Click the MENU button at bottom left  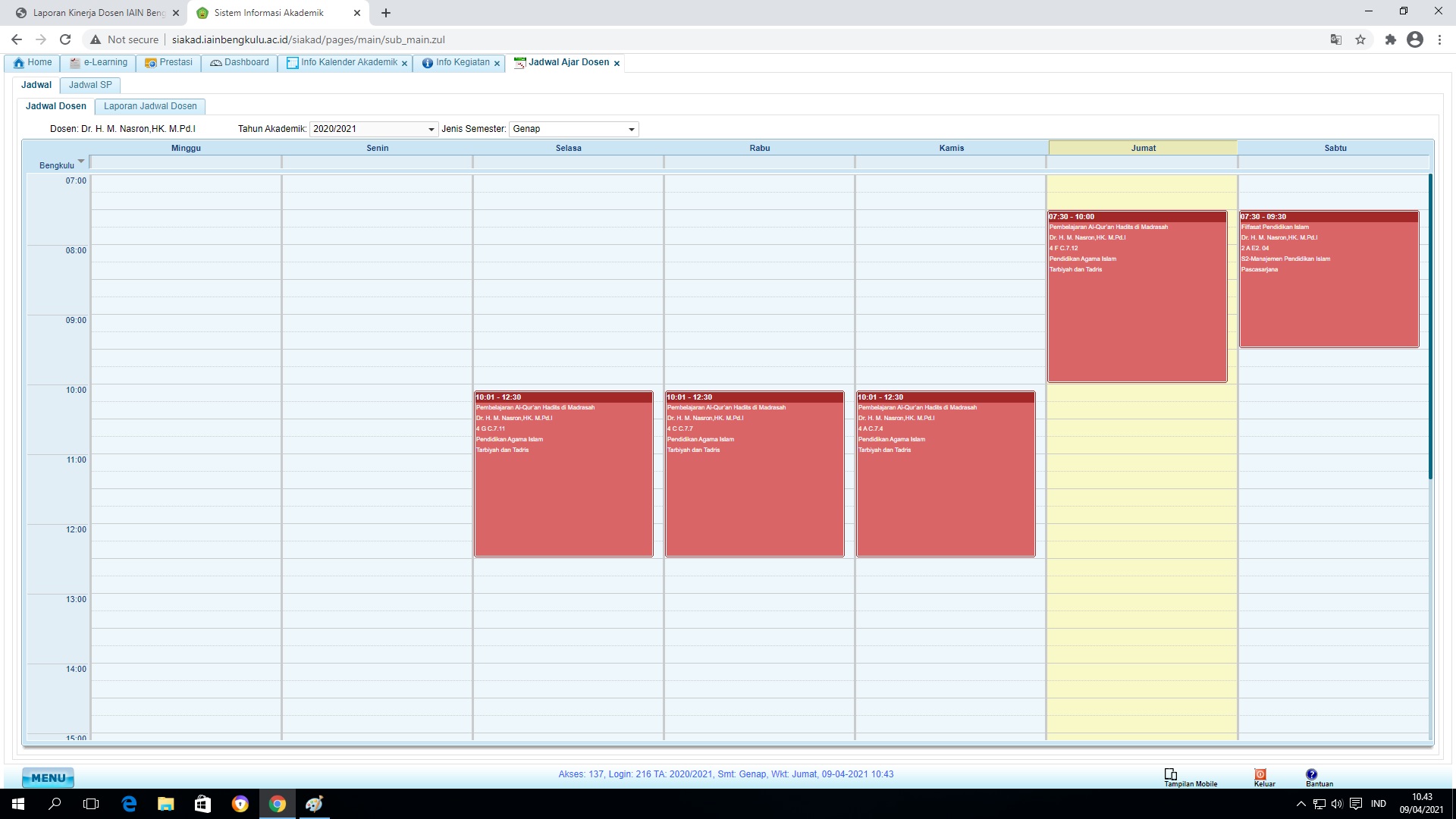click(x=48, y=777)
